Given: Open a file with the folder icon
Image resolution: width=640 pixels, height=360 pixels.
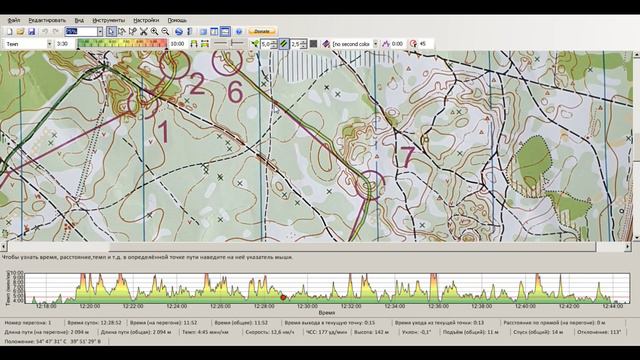Looking at the screenshot, I should coord(20,31).
